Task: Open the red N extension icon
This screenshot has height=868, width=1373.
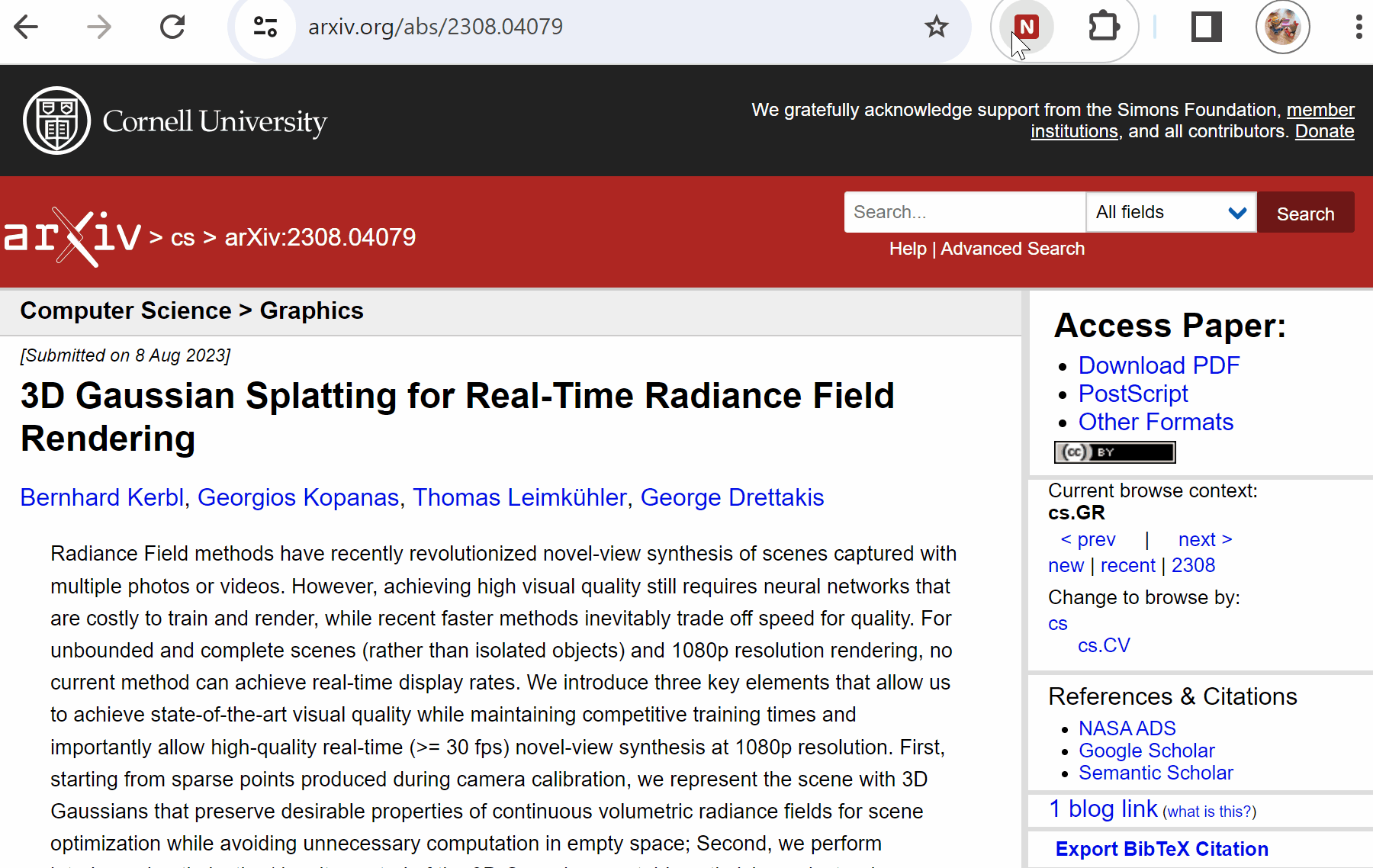Action: [1027, 27]
